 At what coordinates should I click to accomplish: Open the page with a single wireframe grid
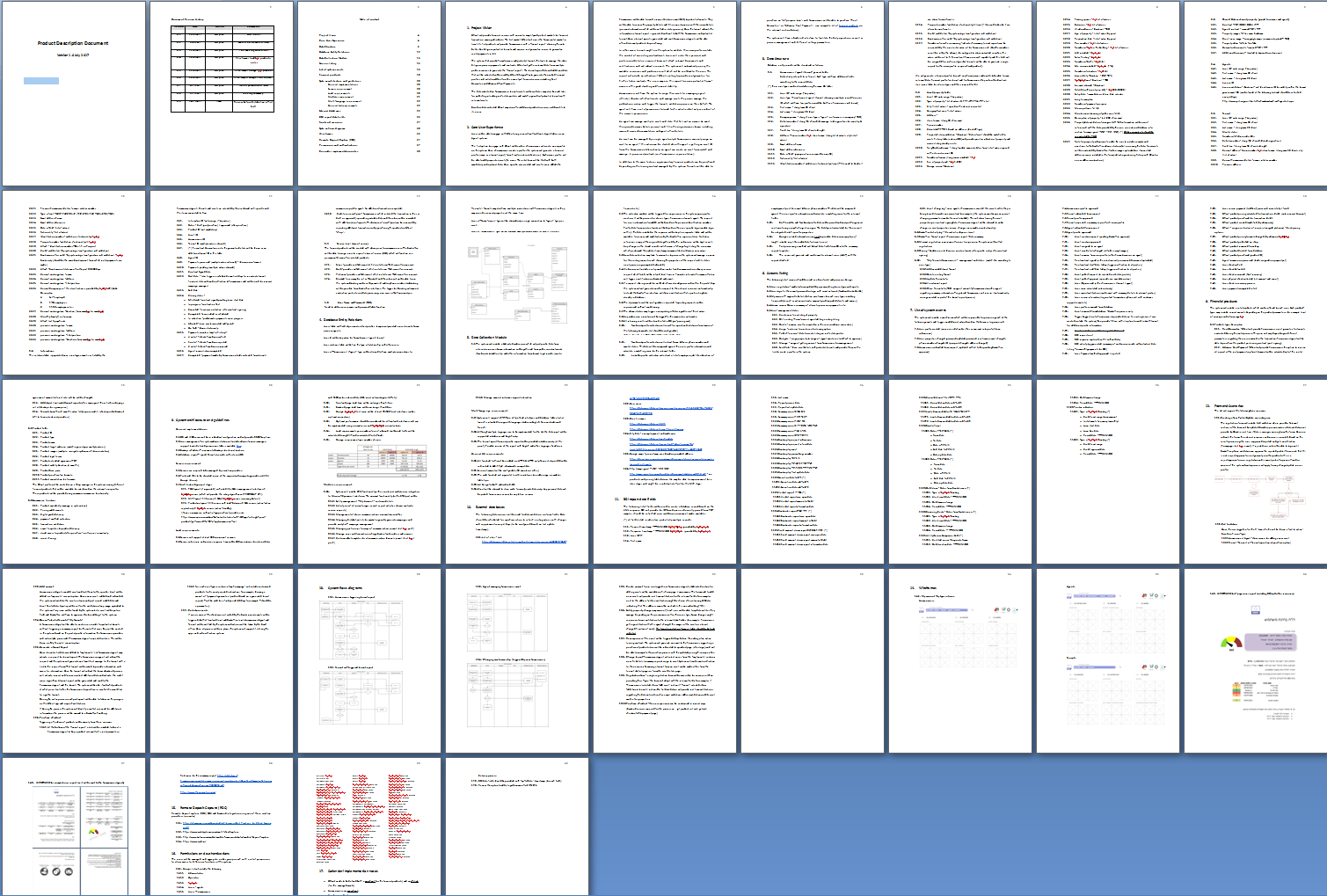click(x=960, y=660)
